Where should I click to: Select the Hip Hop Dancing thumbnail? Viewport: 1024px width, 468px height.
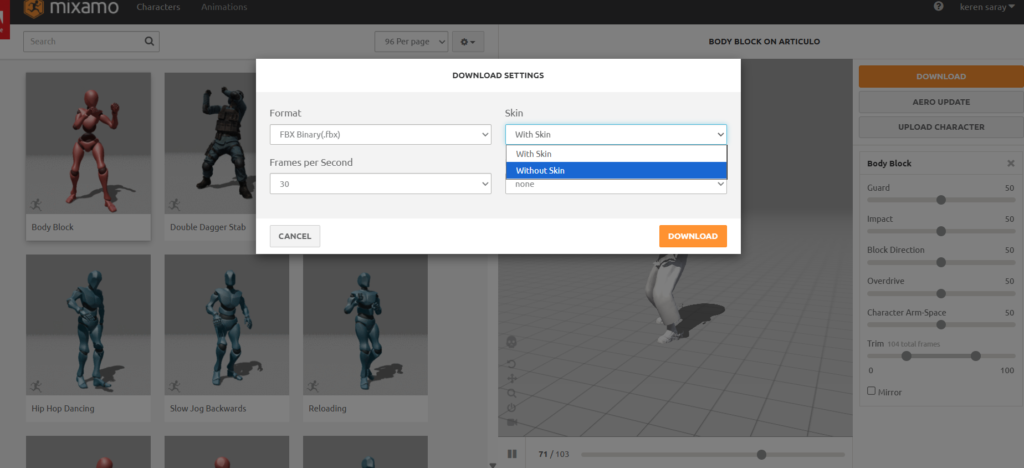(x=88, y=324)
